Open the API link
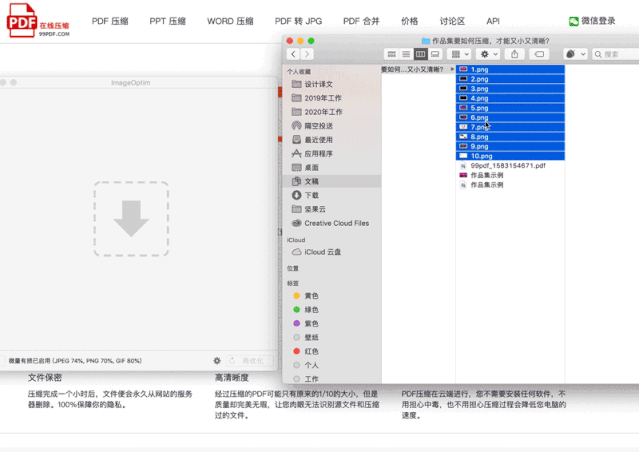This screenshot has height=452, width=639. (x=493, y=21)
